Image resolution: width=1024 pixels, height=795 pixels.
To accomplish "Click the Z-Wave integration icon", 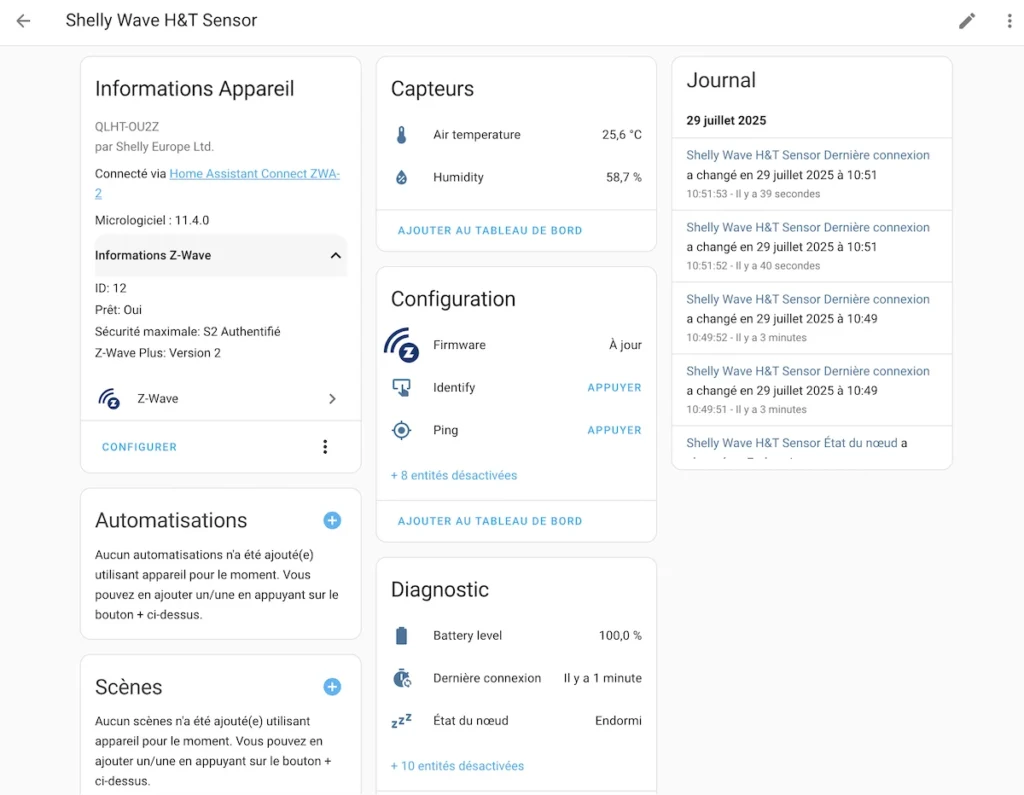I will point(108,398).
